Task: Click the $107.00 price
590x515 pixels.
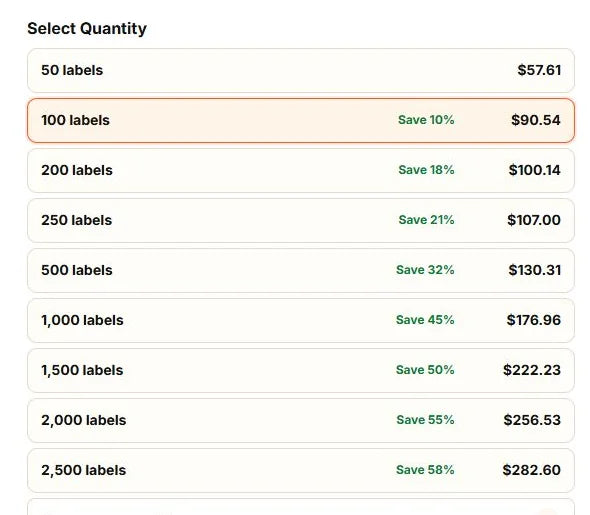Action: [534, 220]
